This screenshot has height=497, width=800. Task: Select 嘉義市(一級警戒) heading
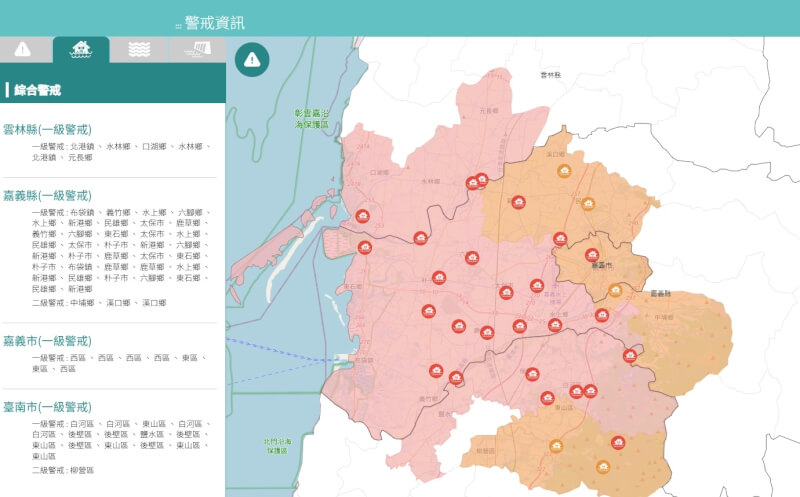[x=47, y=341]
